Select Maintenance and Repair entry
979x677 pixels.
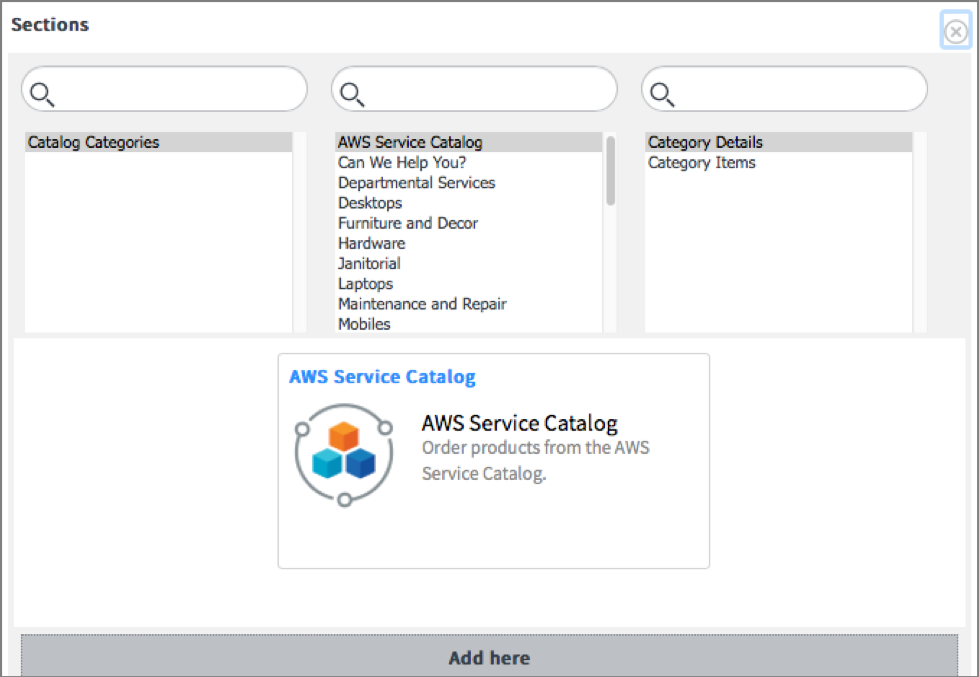click(x=468, y=304)
